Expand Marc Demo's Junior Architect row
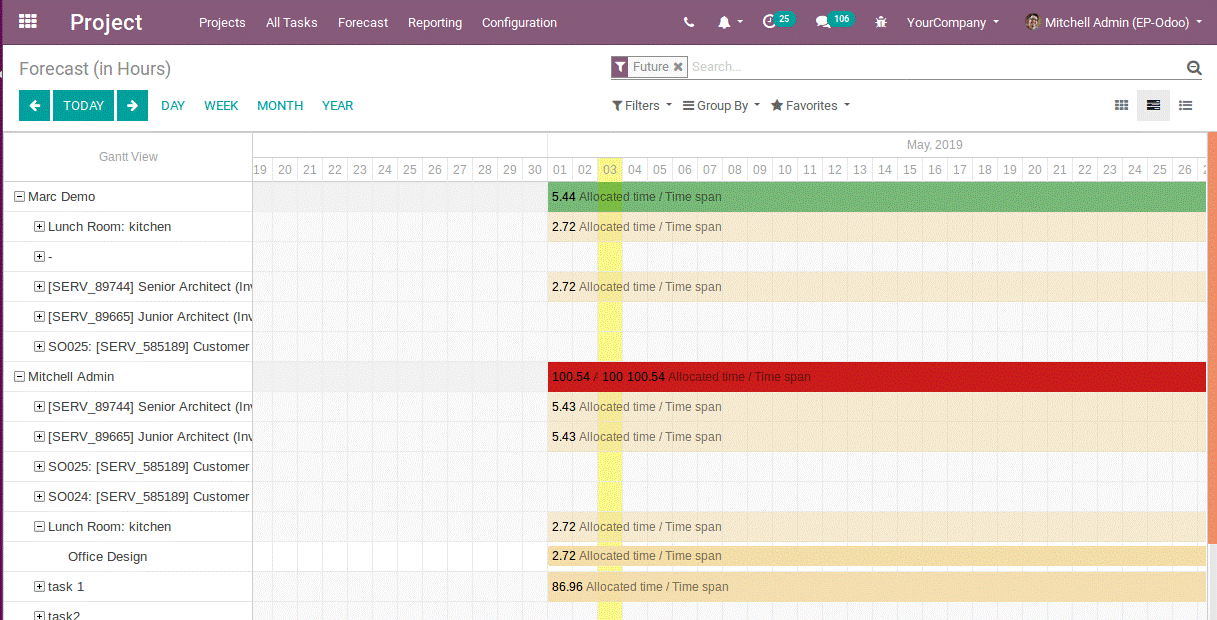1217x620 pixels. [39, 317]
